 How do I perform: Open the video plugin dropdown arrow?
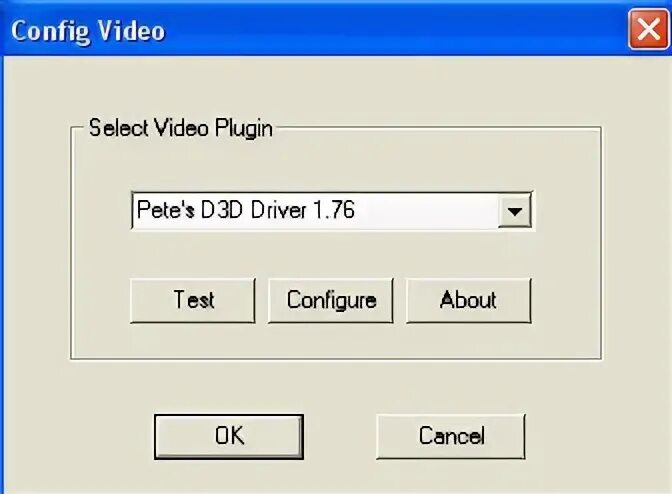pos(514,211)
